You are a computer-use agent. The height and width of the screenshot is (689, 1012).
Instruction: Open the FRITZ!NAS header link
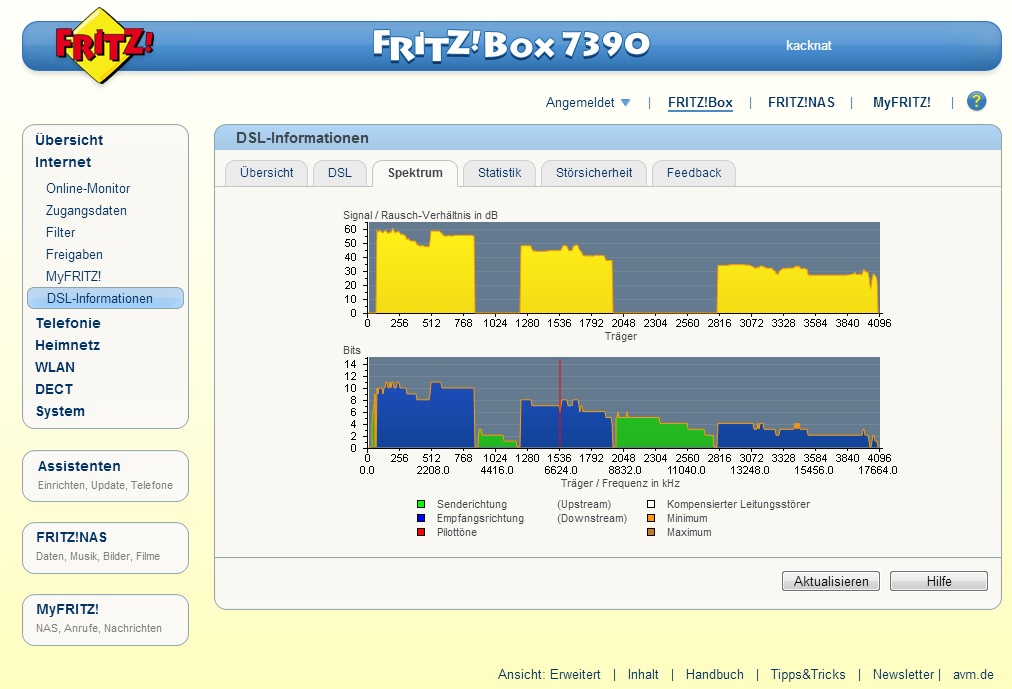[801, 103]
